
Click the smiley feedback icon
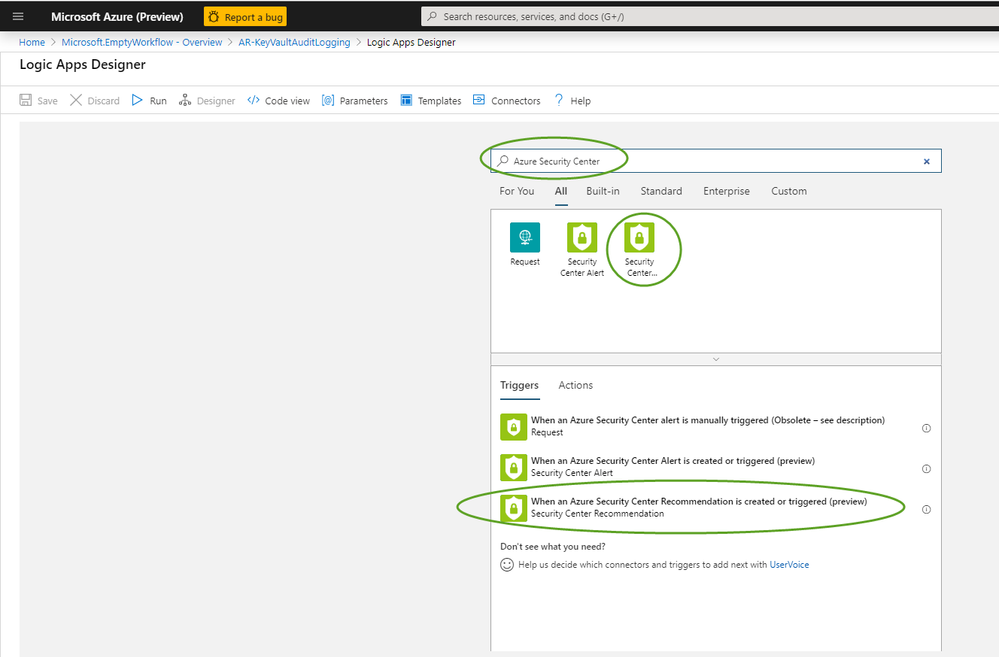click(x=507, y=565)
